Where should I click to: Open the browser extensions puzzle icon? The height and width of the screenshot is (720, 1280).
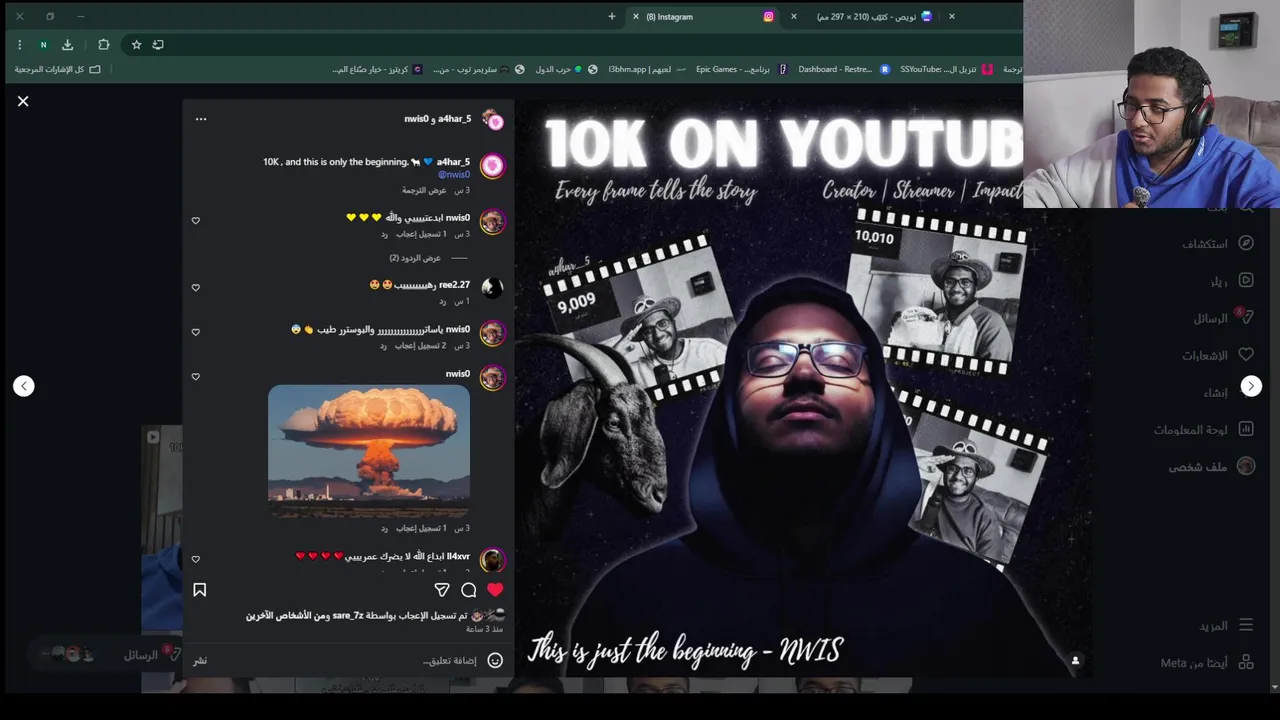pos(103,44)
